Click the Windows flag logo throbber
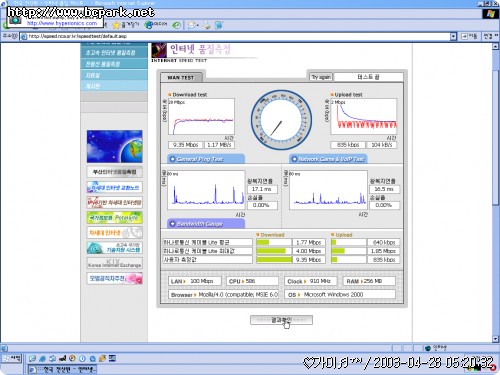Viewport: 500px width, 375px height. tap(490, 14)
